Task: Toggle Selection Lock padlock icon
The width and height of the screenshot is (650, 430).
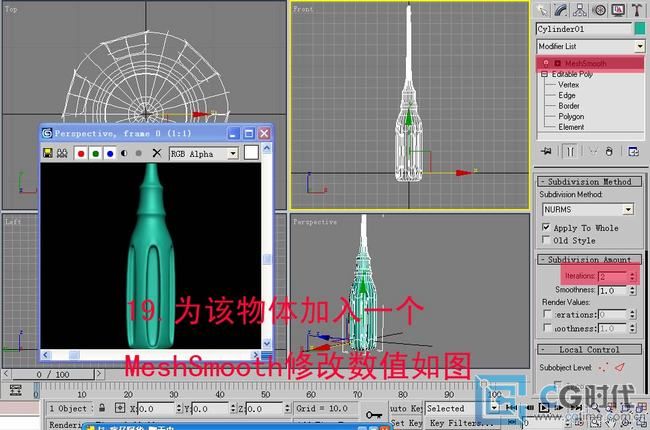Action: [102, 408]
